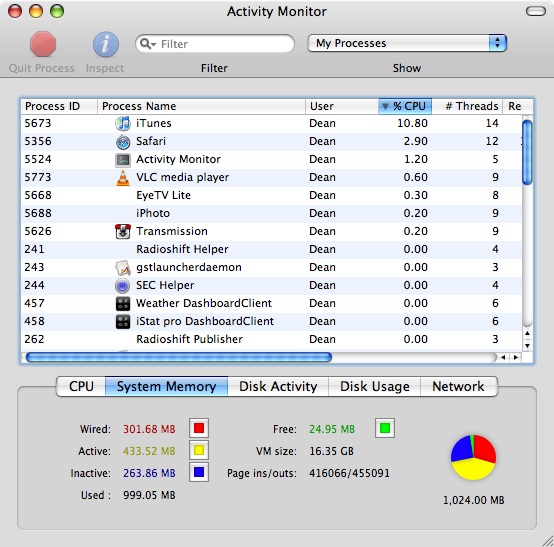The height and width of the screenshot is (547, 554).
Task: Click process ID 5773
Action: point(38,177)
